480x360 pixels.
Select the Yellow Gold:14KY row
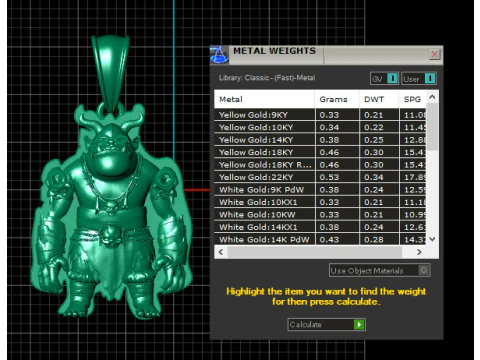click(320, 140)
